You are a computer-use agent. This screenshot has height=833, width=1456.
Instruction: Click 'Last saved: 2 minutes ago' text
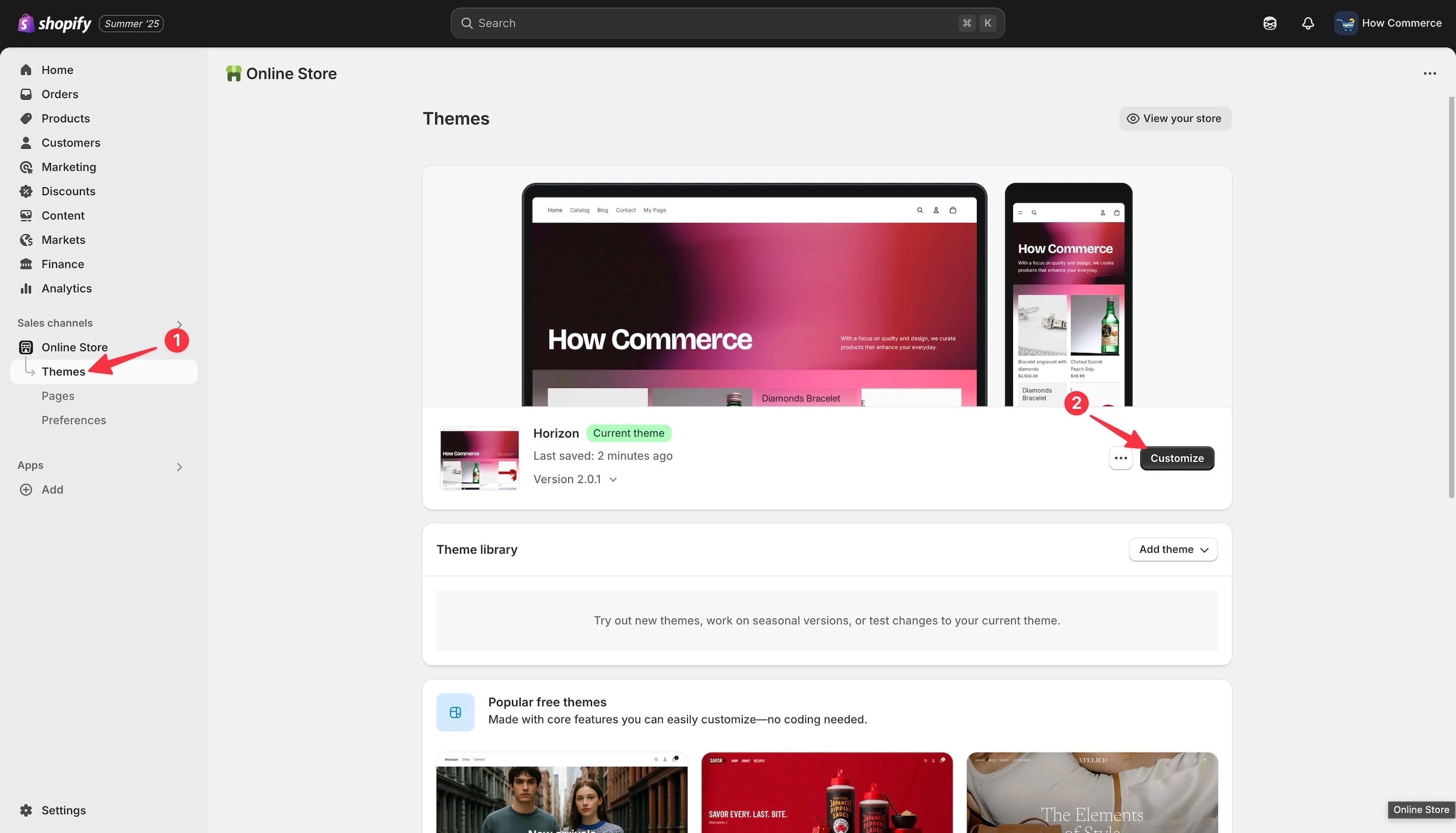coord(603,456)
